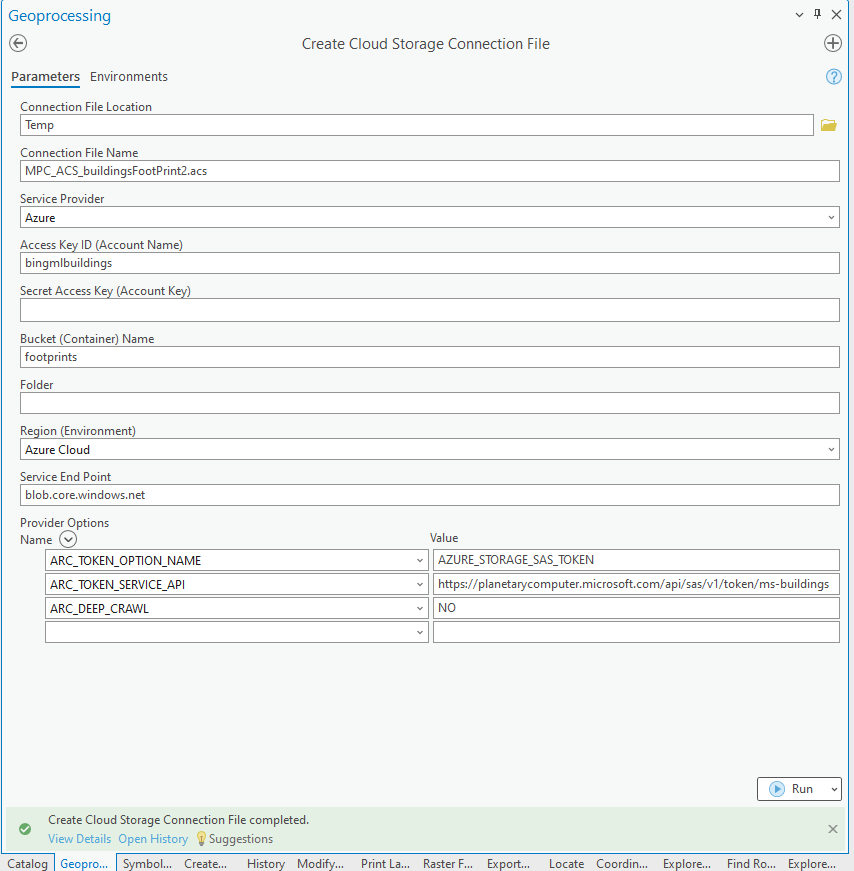The image size is (854, 871).
Task: Open the Help question mark icon
Action: click(833, 76)
